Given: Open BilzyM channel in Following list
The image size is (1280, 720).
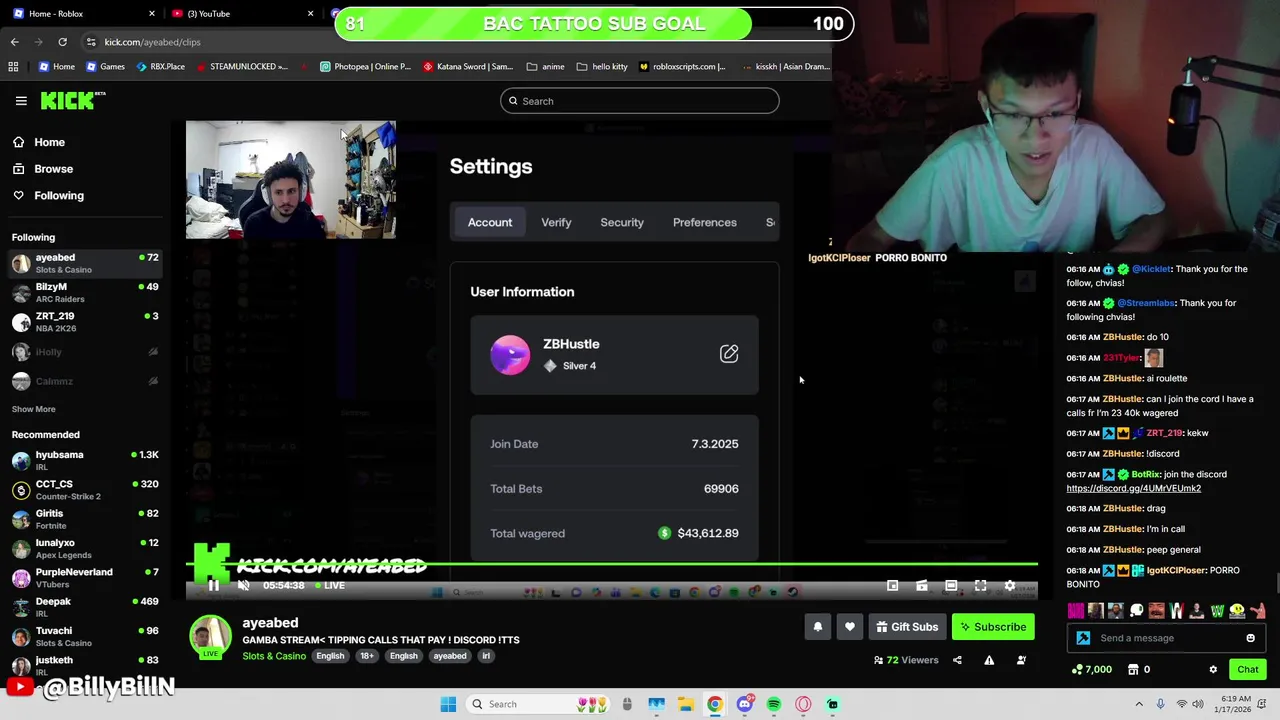Looking at the screenshot, I should [86, 292].
